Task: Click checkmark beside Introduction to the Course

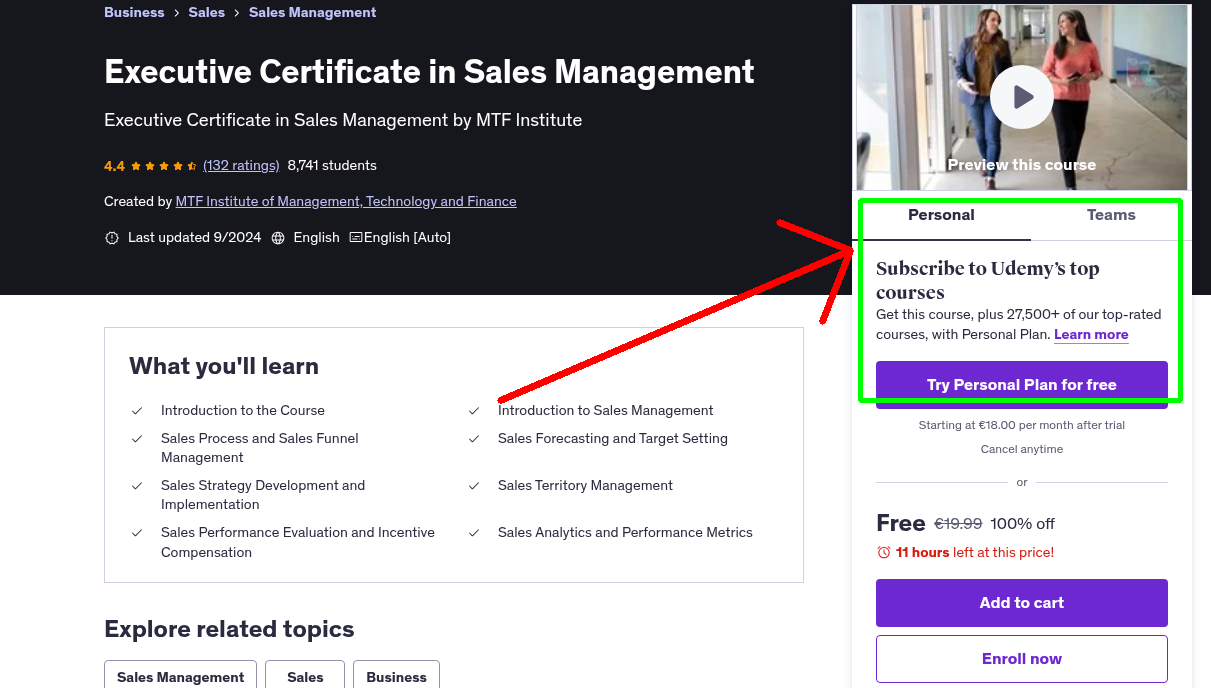Action: click(x=137, y=411)
